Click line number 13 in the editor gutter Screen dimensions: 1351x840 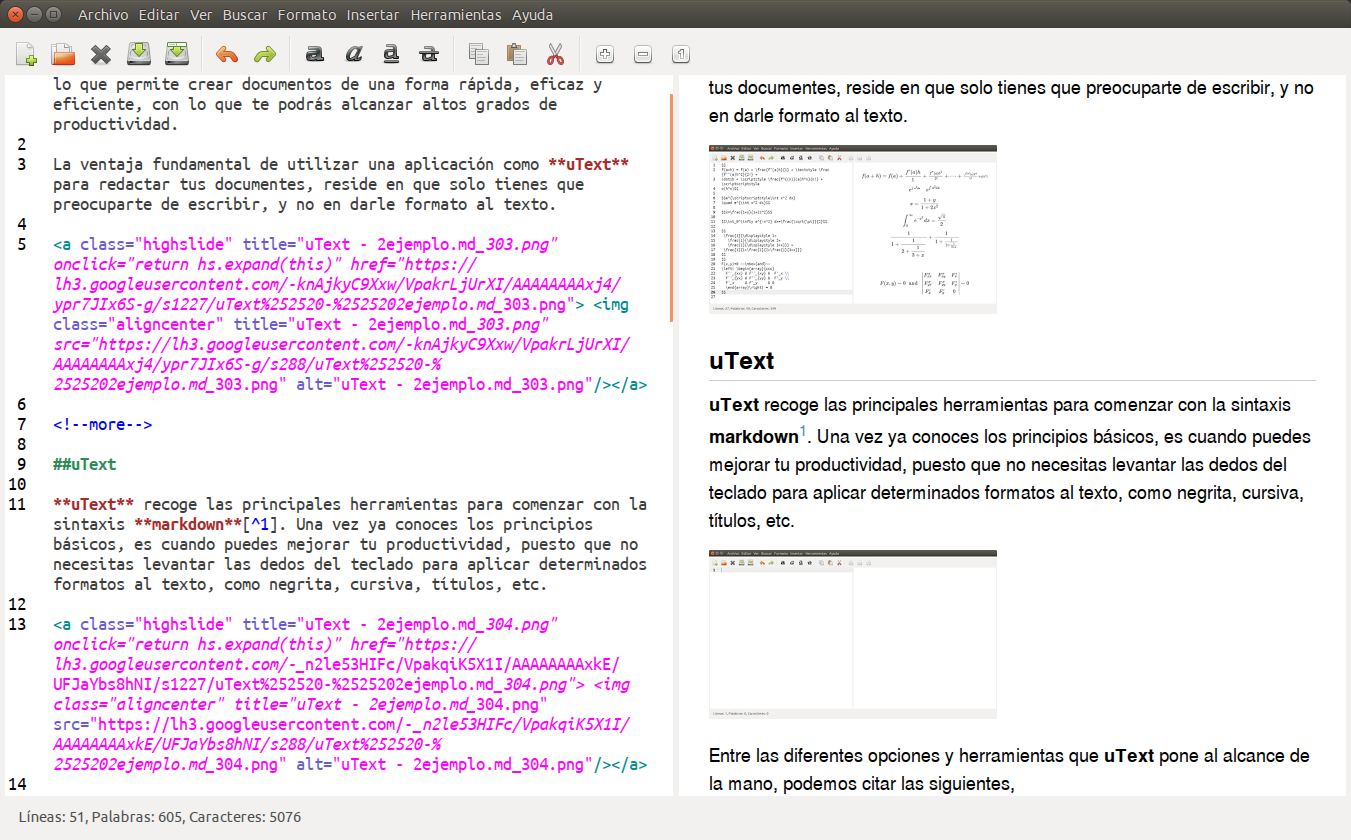17,624
